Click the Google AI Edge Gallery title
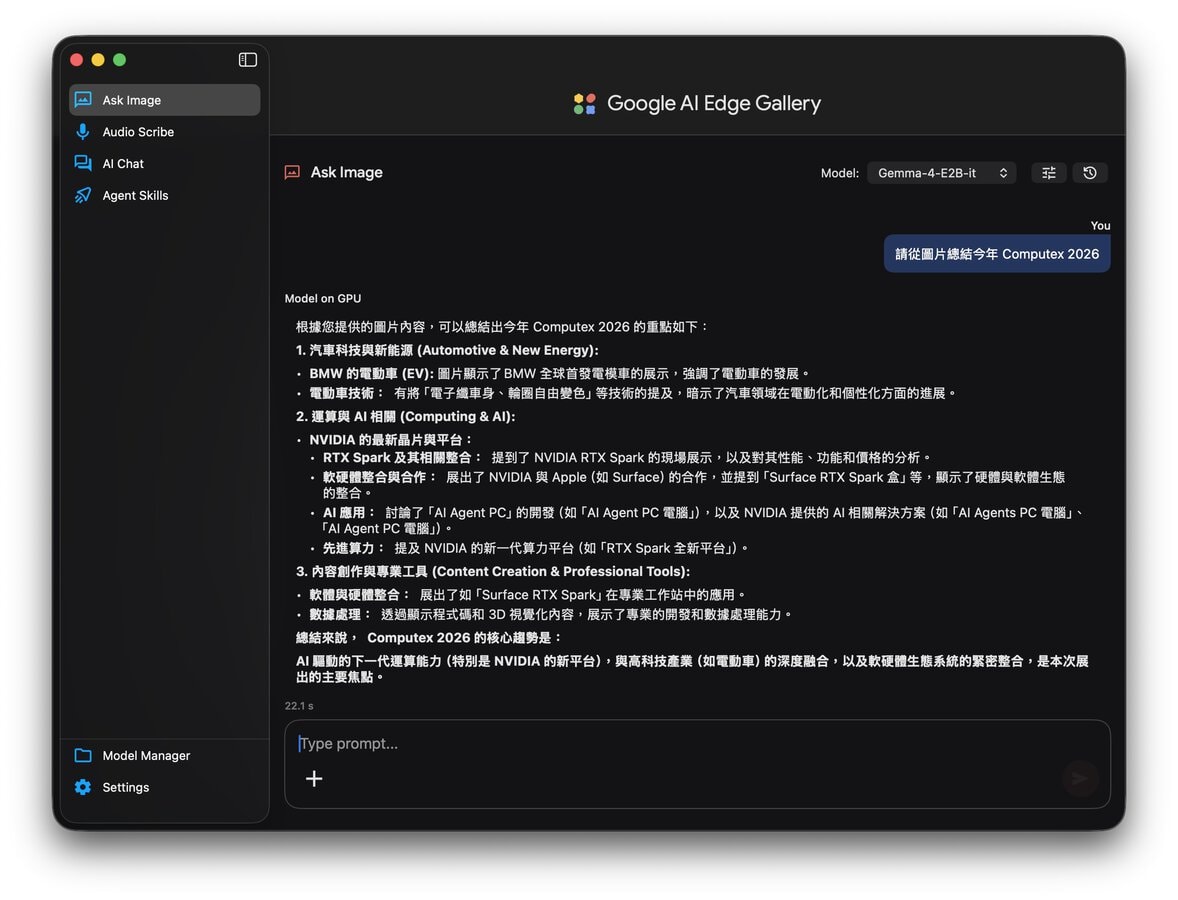This screenshot has height=900, width=1178. point(714,104)
